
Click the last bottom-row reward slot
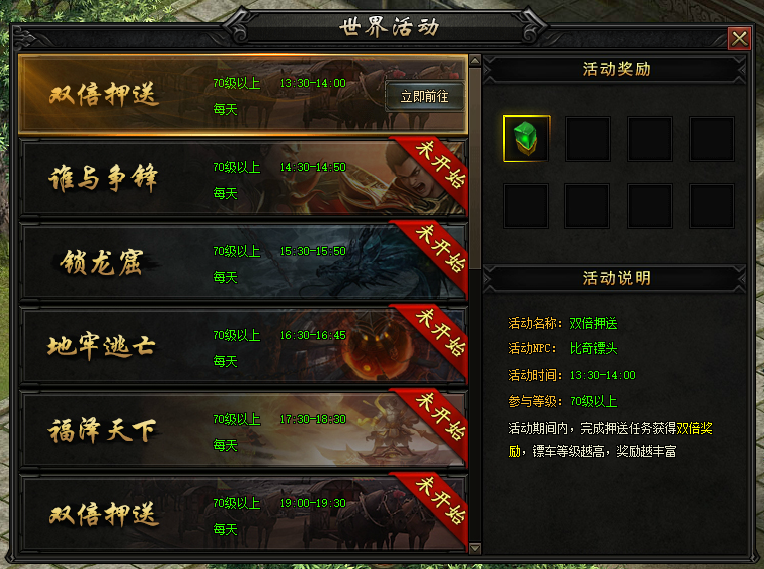tap(712, 206)
